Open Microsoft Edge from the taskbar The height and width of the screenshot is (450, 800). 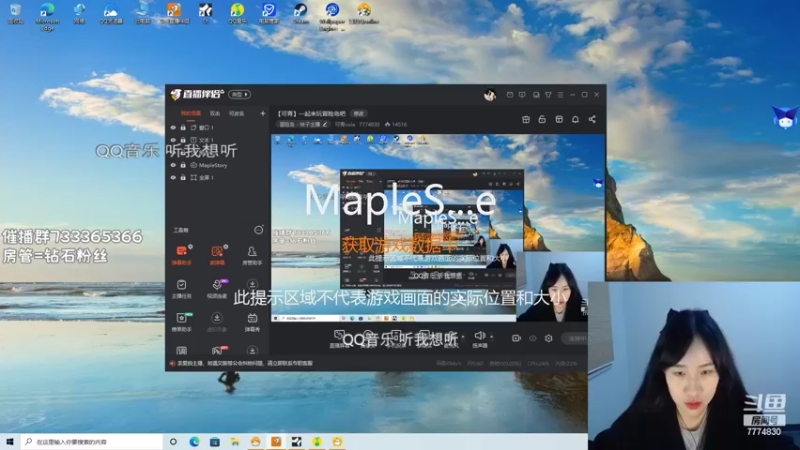click(x=194, y=442)
